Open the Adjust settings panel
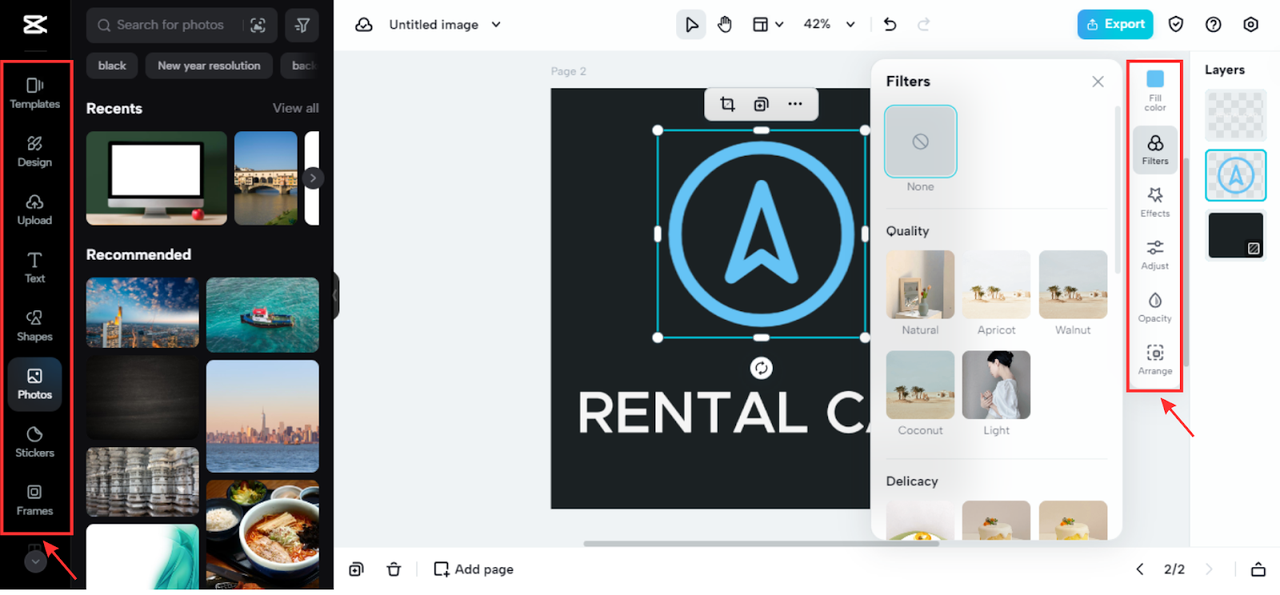Viewport: 1280px width, 595px height. [x=1155, y=254]
